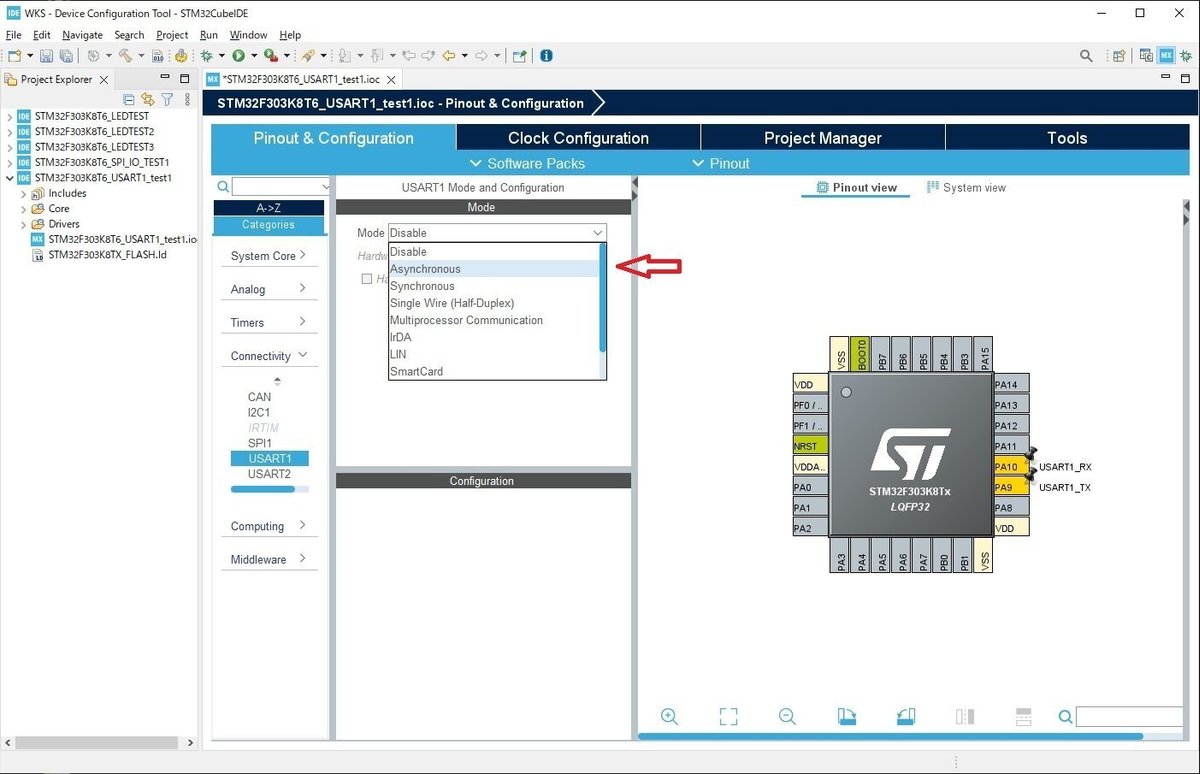Open the Software Packs dropdown

[527, 163]
